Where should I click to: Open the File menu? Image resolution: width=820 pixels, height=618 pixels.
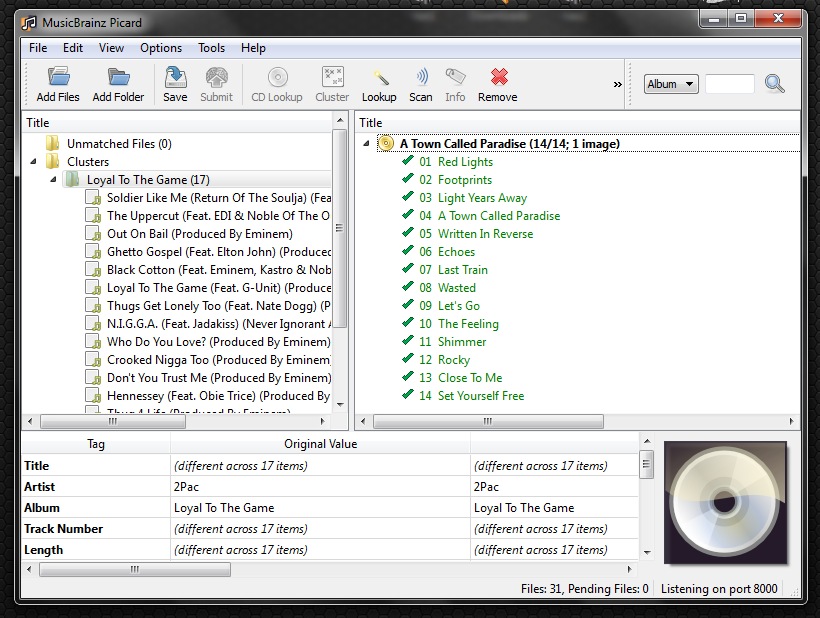[x=38, y=48]
